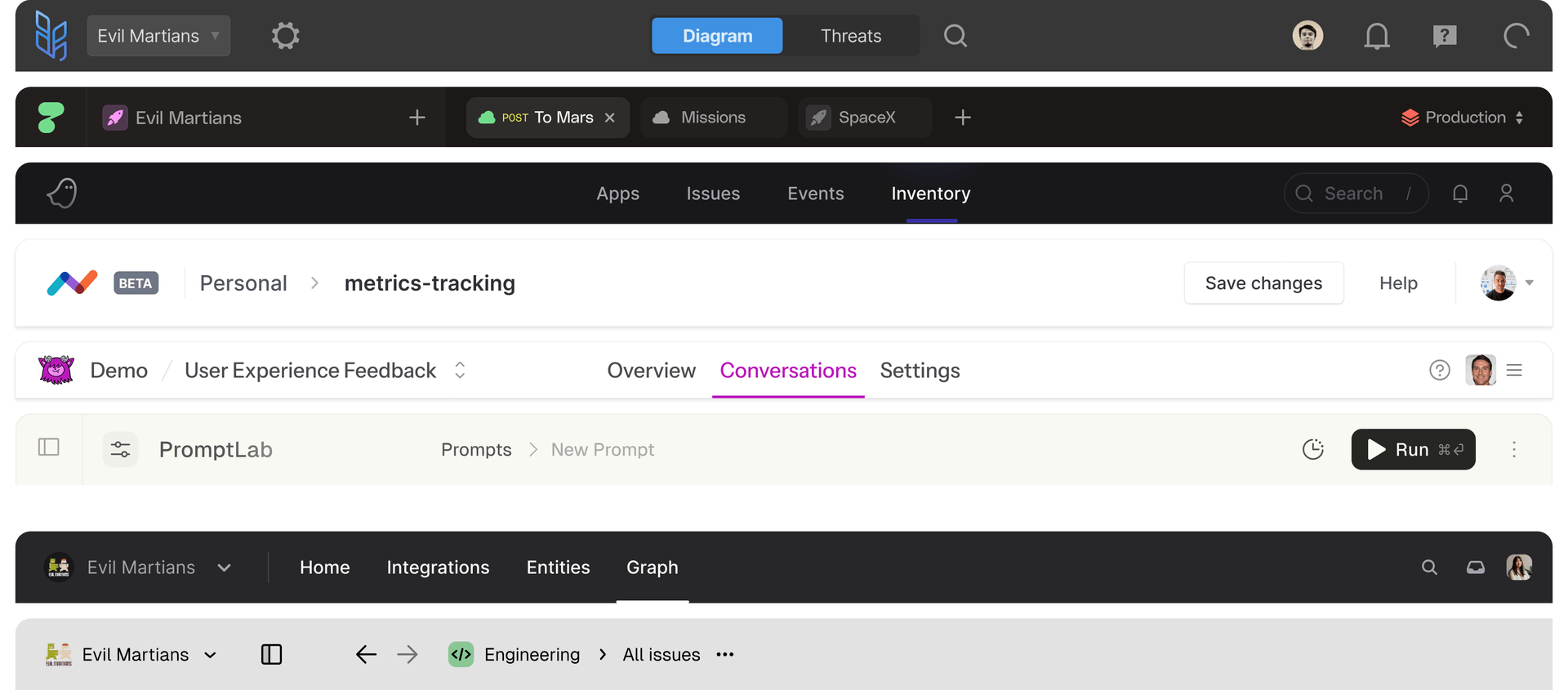Screen dimensions: 1568x690
Task: Switch to the Conversations tab
Action: (x=787, y=371)
